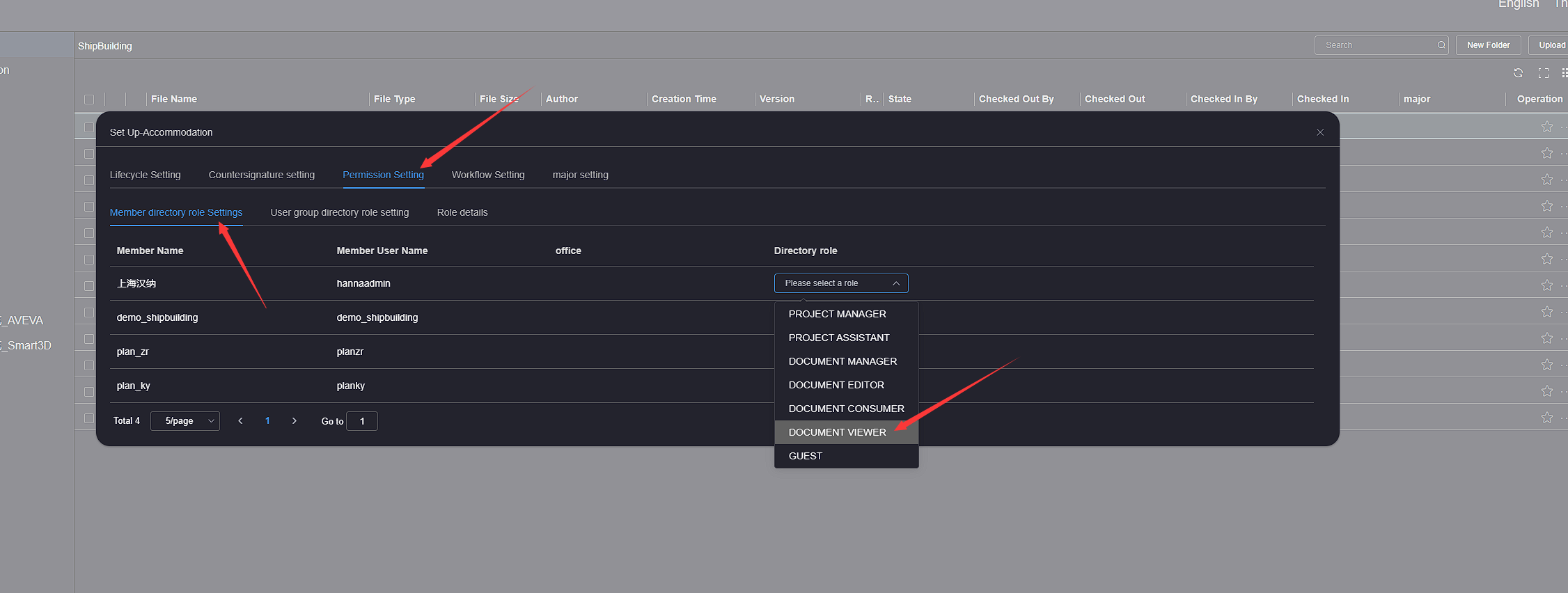
Task: Switch language to English
Action: (1519, 4)
